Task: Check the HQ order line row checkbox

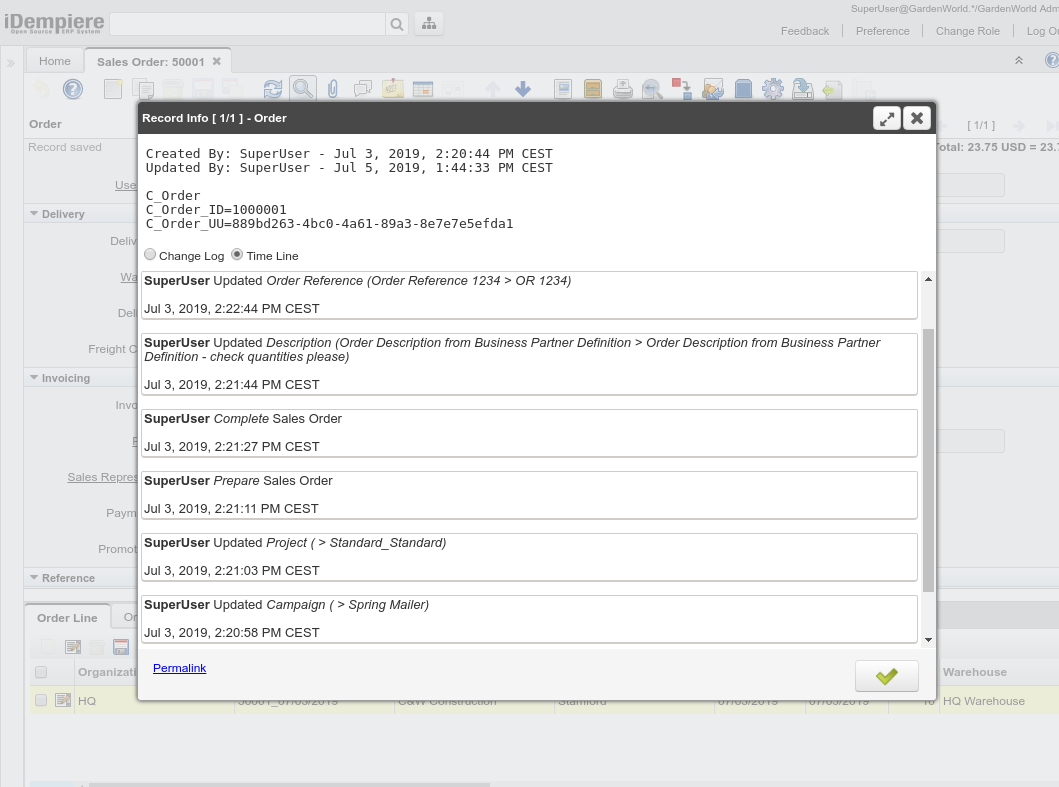Action: [40, 700]
